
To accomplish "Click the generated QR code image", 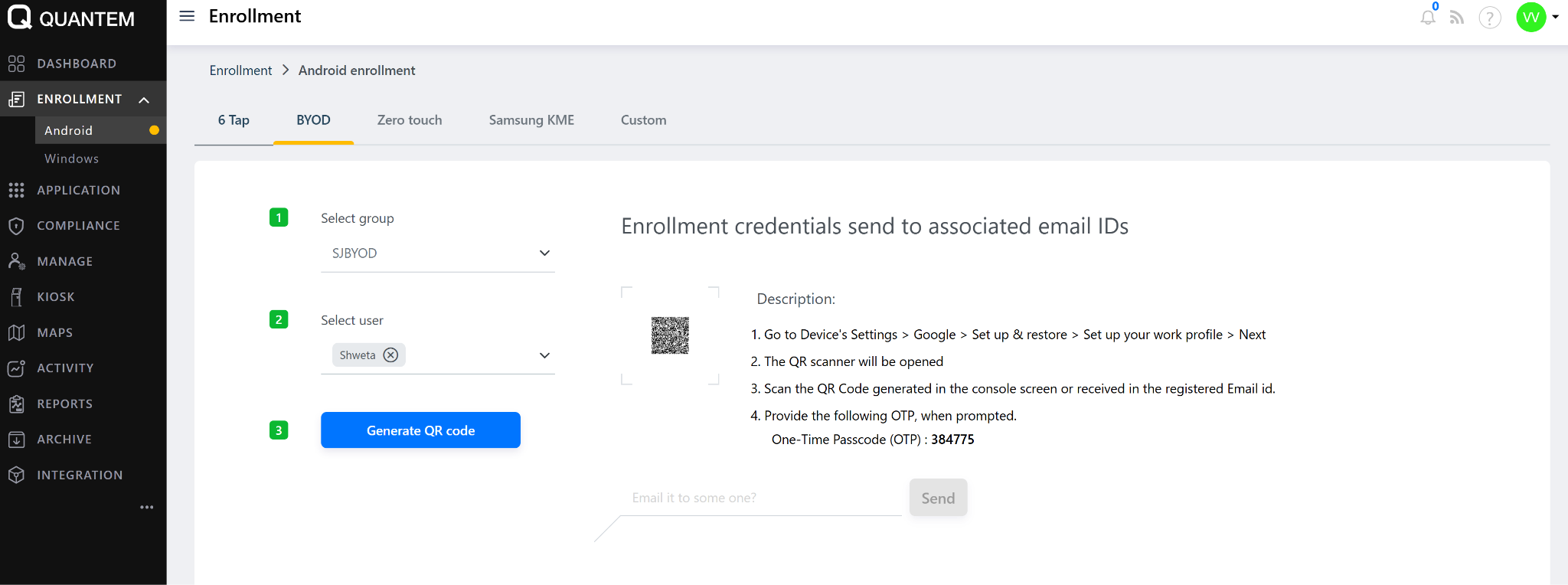I will tap(670, 335).
